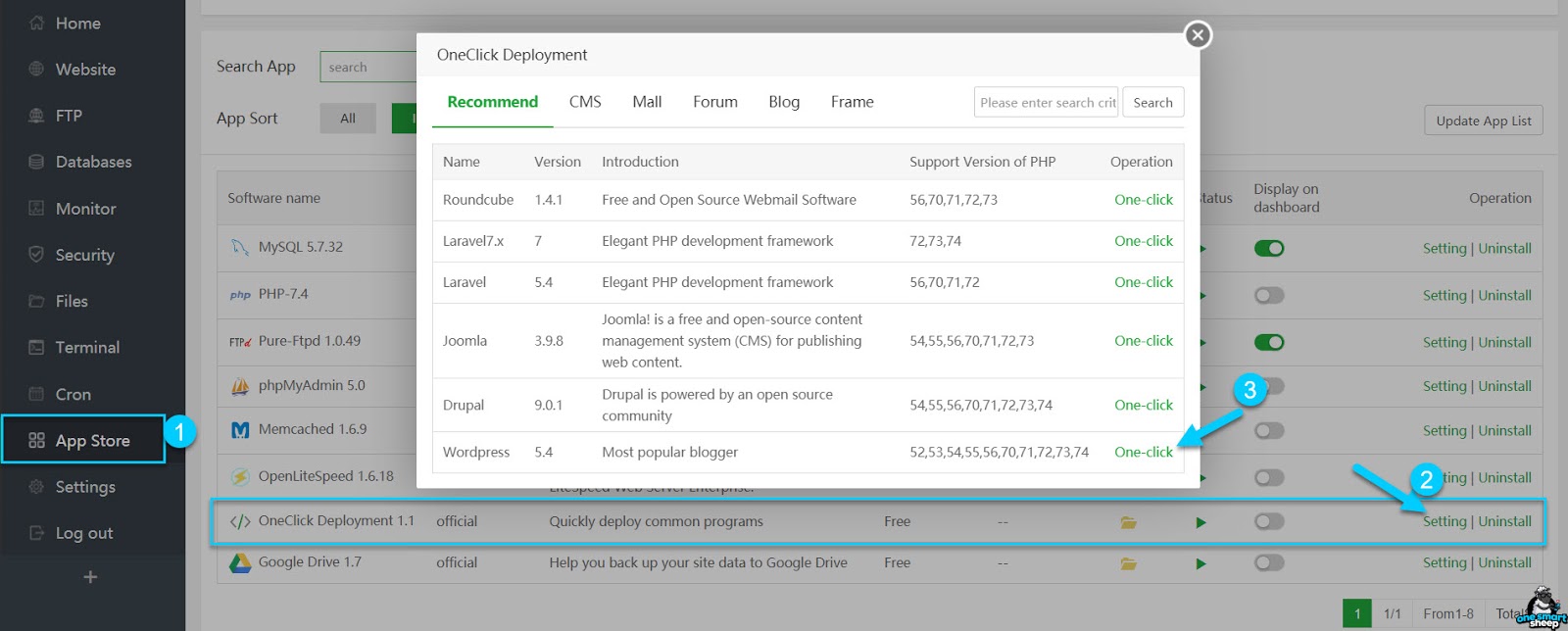The width and height of the screenshot is (1568, 631).
Task: Click Update App List button
Action: click(1483, 121)
